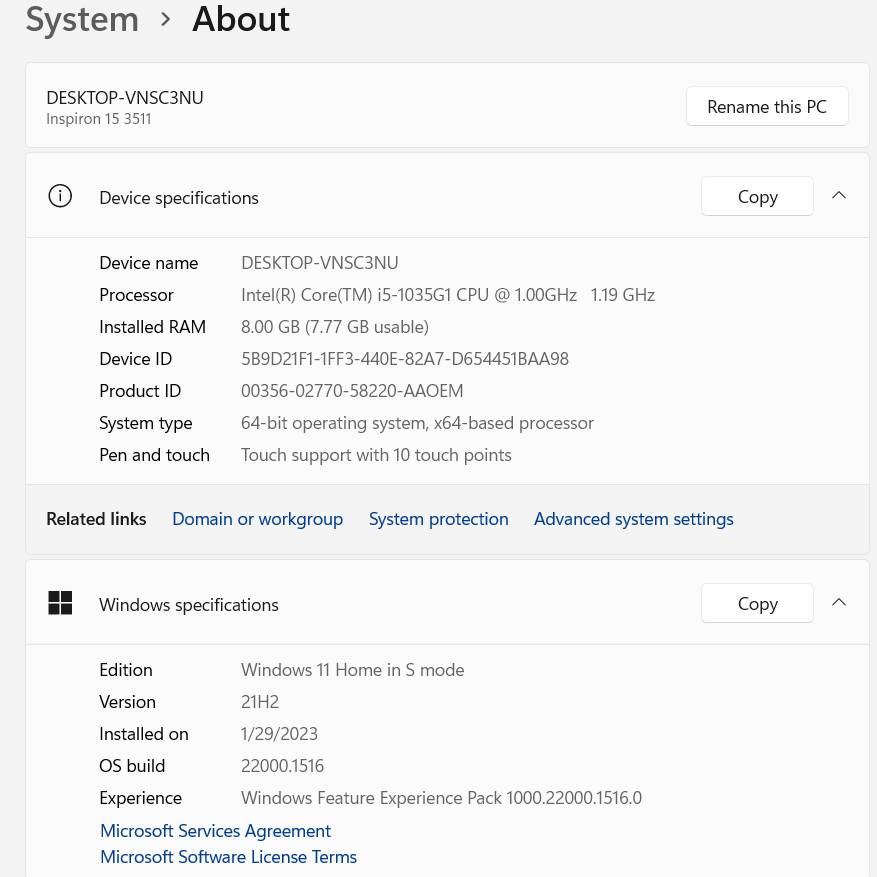The height and width of the screenshot is (877, 877).
Task: Open the Microsoft Software License Terms
Action: [228, 856]
